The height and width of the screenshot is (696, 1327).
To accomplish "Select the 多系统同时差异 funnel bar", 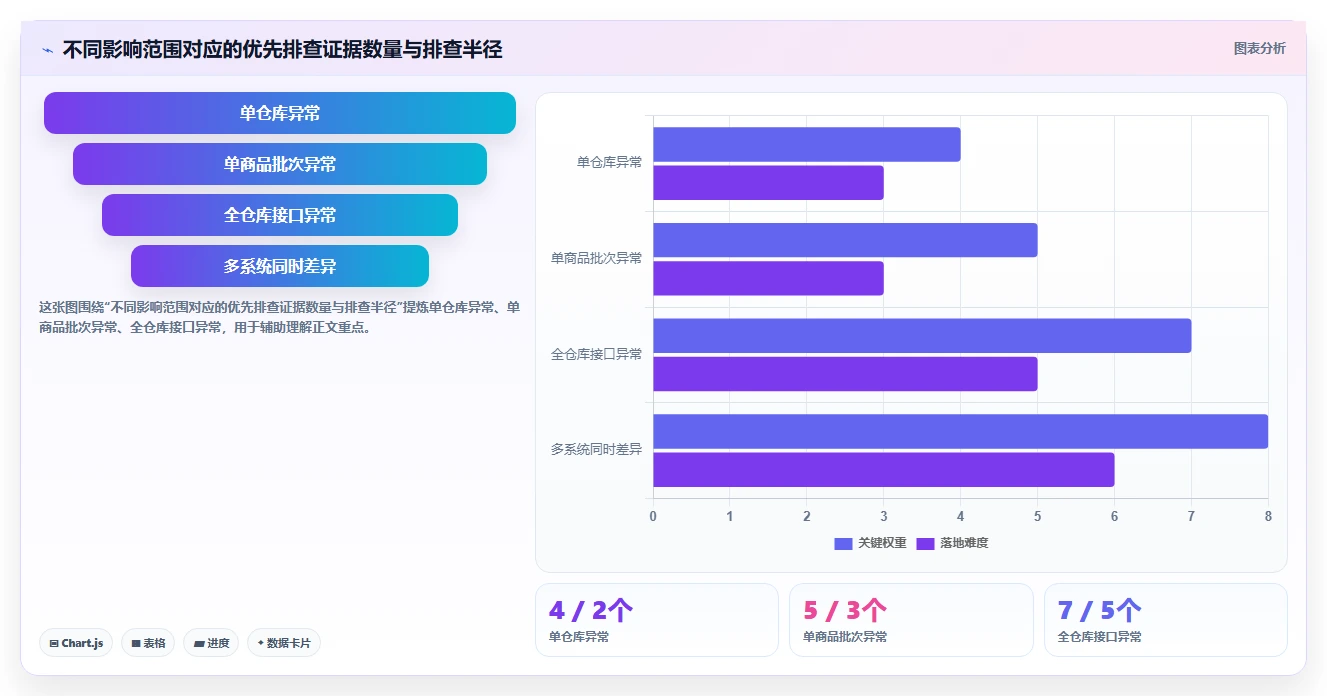I will pyautogui.click(x=280, y=266).
